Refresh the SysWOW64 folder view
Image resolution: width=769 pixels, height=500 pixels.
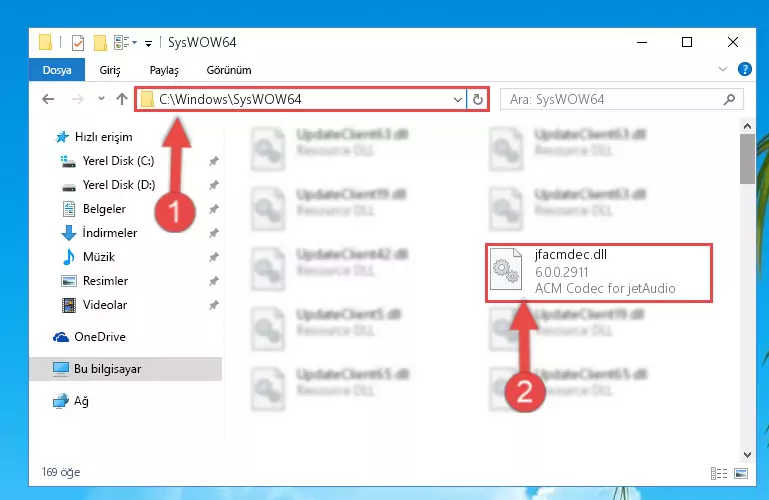[x=478, y=100]
